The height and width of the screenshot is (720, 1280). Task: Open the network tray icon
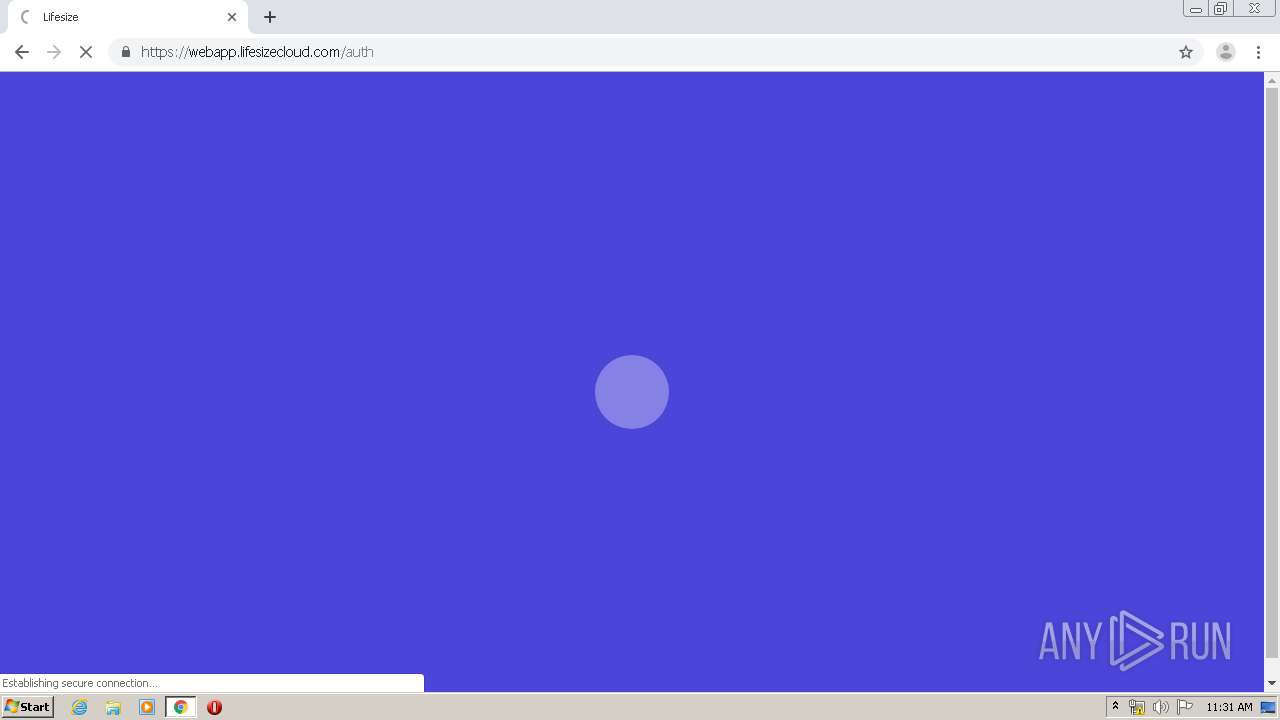tap(1137, 707)
